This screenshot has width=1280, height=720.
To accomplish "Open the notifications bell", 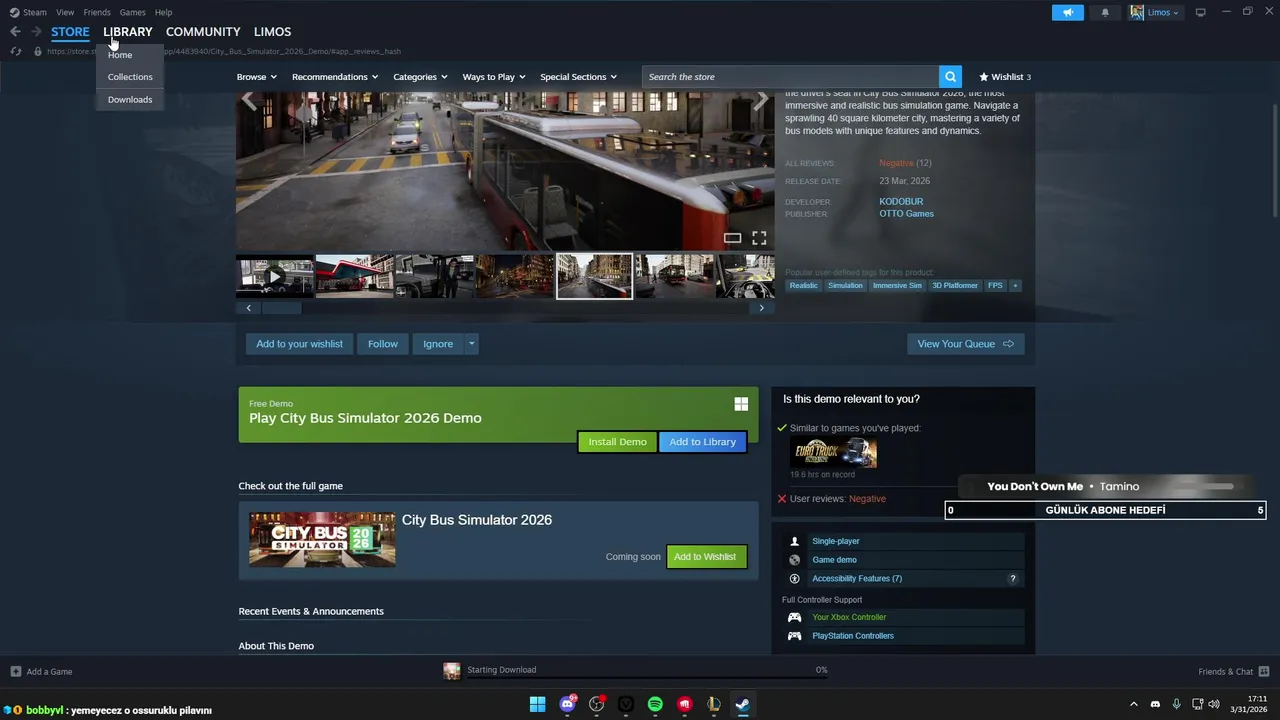I will [x=1105, y=12].
